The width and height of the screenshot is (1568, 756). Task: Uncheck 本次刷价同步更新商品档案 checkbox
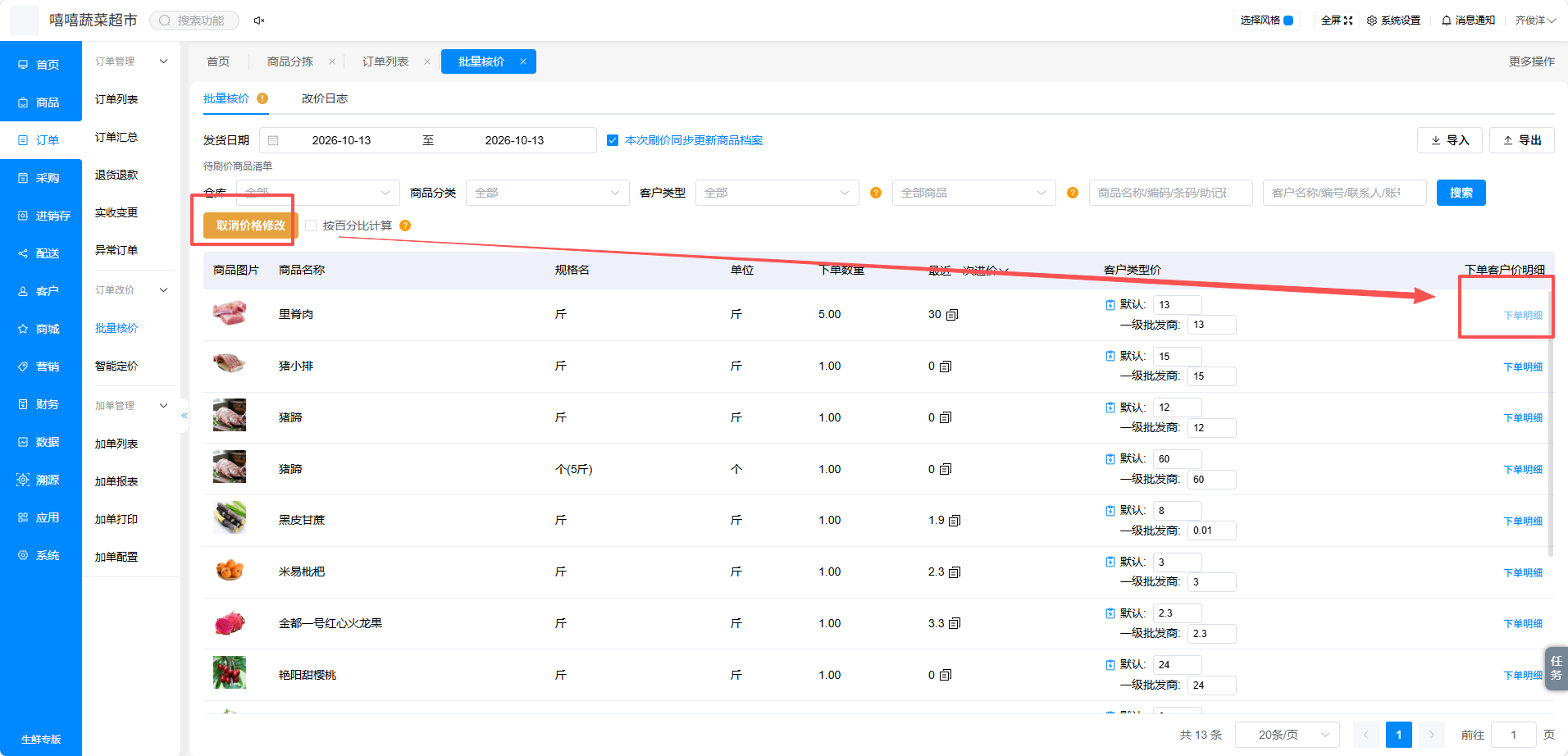click(x=613, y=140)
